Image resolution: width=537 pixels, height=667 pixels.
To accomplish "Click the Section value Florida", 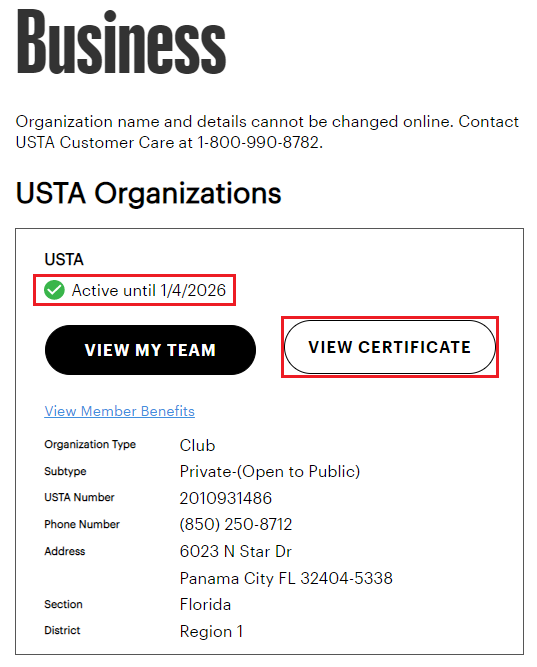I will click(205, 604).
